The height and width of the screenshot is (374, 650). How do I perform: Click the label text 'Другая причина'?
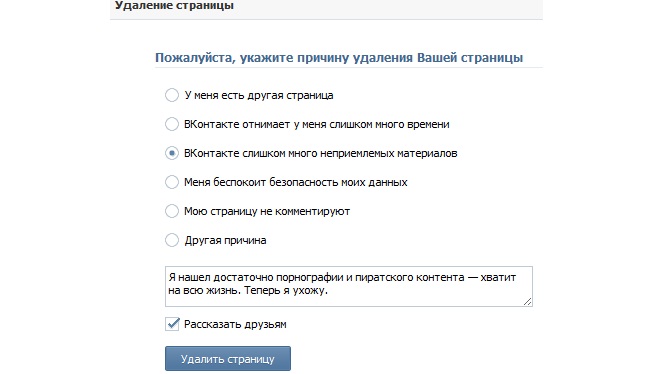[x=225, y=240]
